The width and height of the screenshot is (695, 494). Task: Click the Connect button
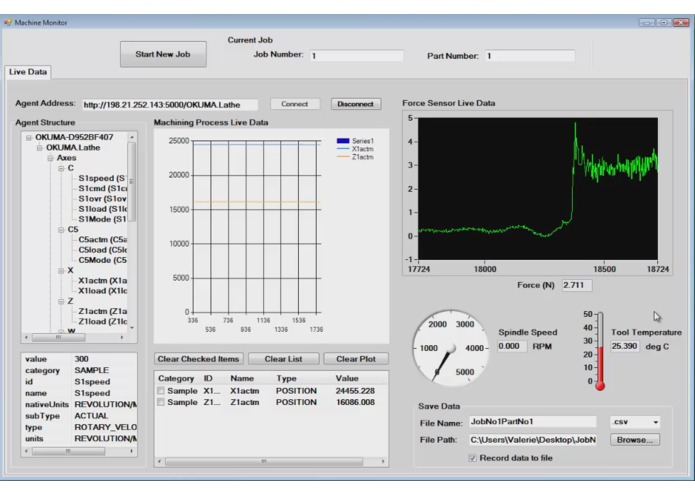click(x=295, y=104)
